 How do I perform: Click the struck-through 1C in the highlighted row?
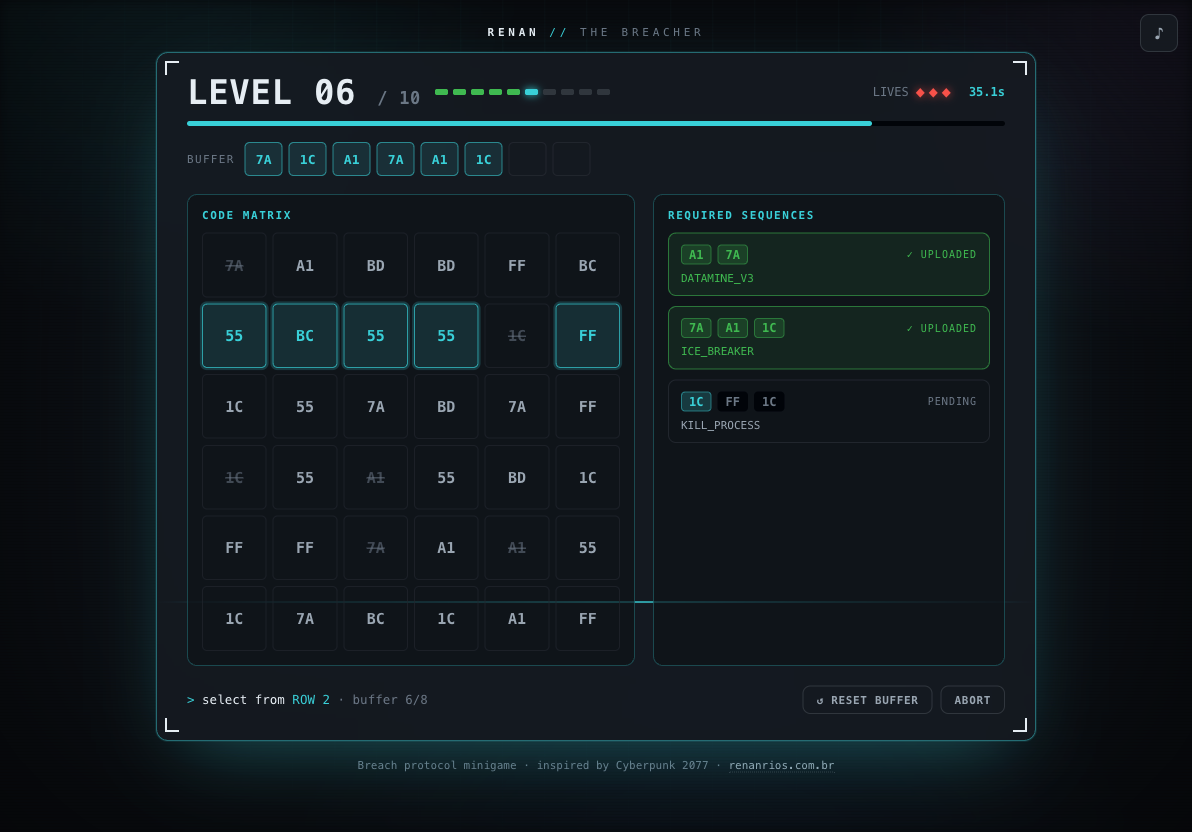click(517, 335)
